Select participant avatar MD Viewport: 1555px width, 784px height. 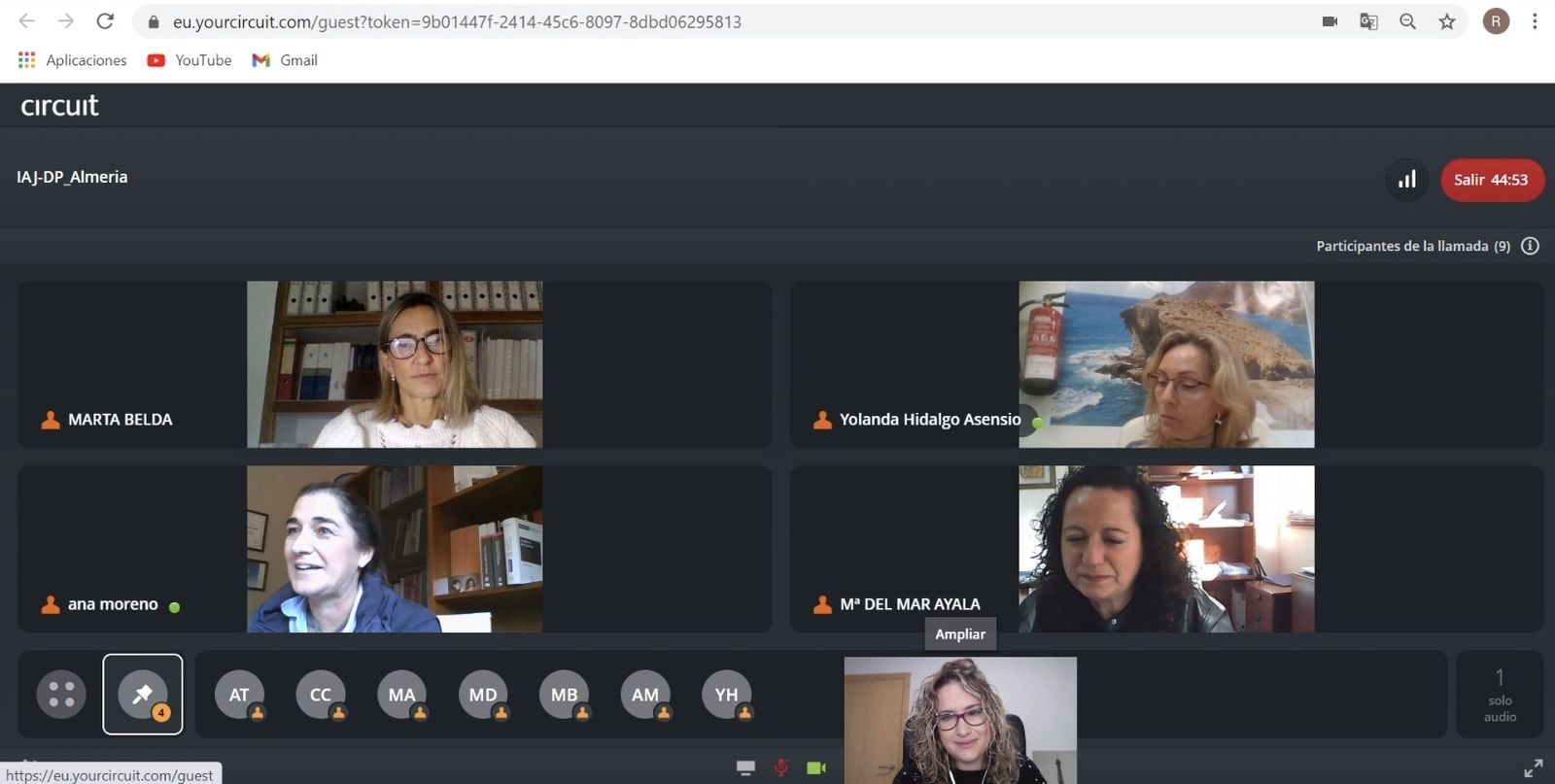483,695
